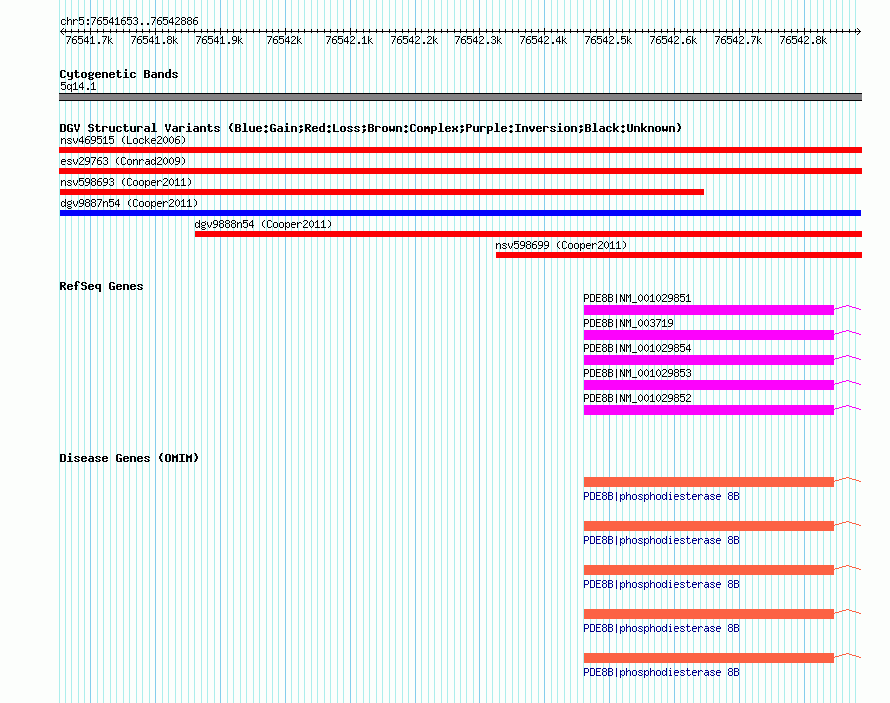Click the 76541.9k ruler tick label
890x703 pixels.
(219, 40)
